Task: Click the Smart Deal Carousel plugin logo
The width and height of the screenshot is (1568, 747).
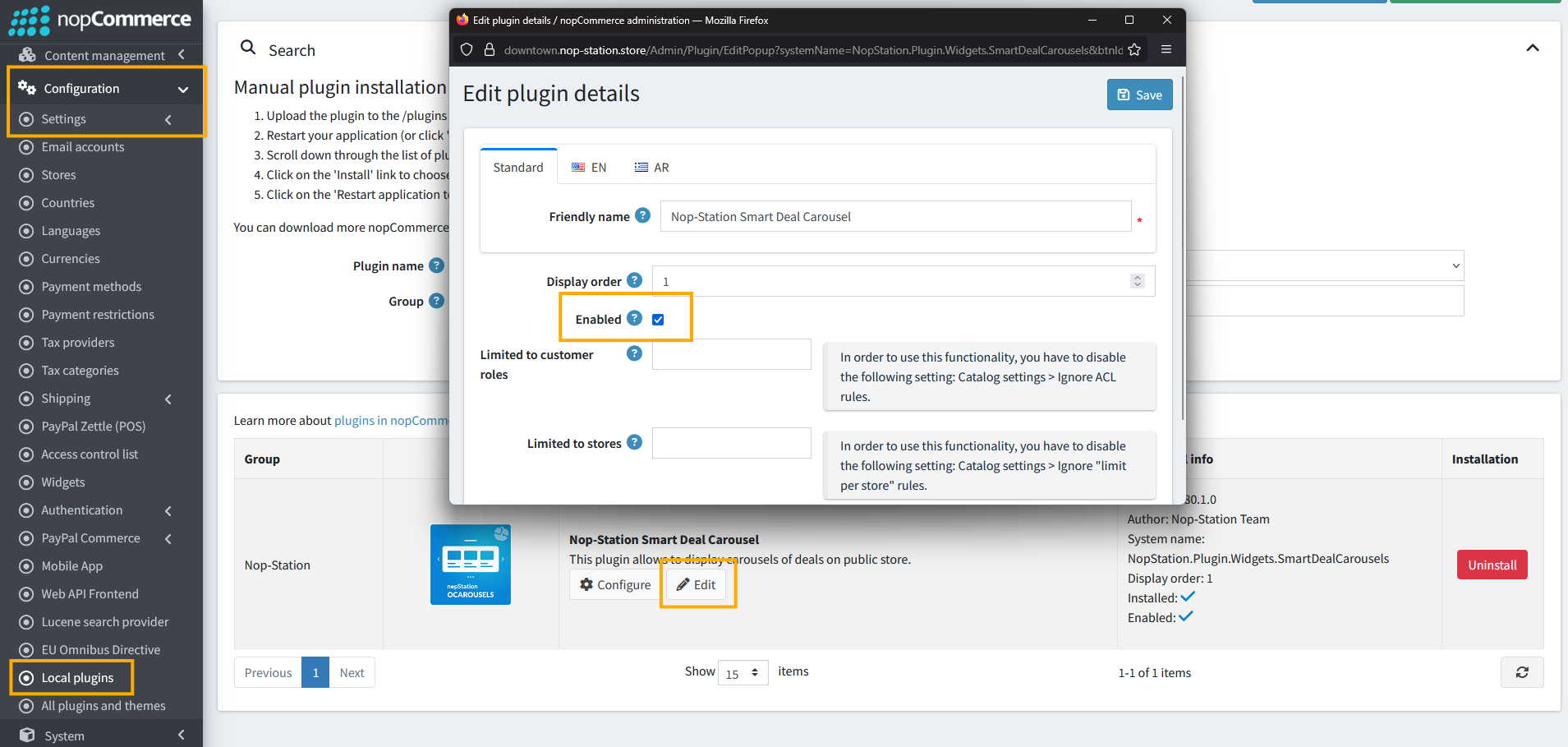Action: click(471, 565)
